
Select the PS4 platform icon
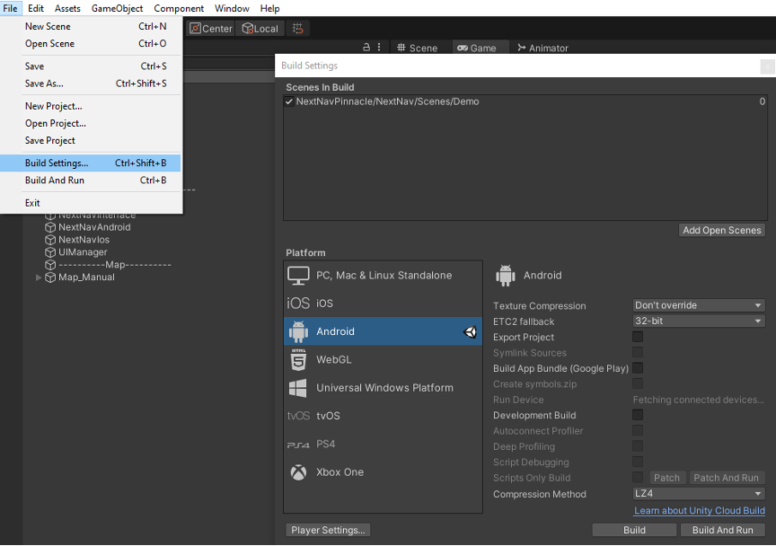click(x=298, y=444)
